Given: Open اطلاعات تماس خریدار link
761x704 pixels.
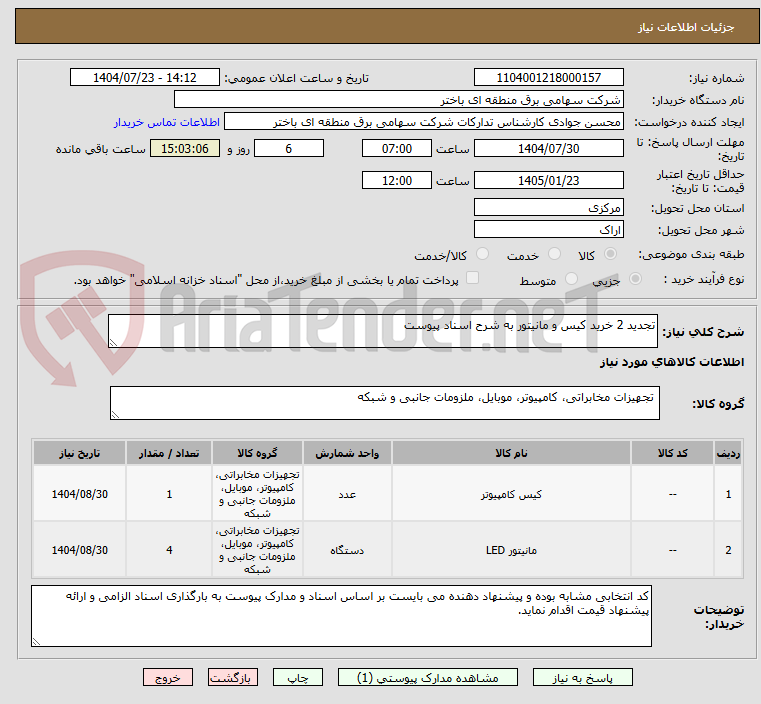Looking at the screenshot, I should (x=166, y=122).
